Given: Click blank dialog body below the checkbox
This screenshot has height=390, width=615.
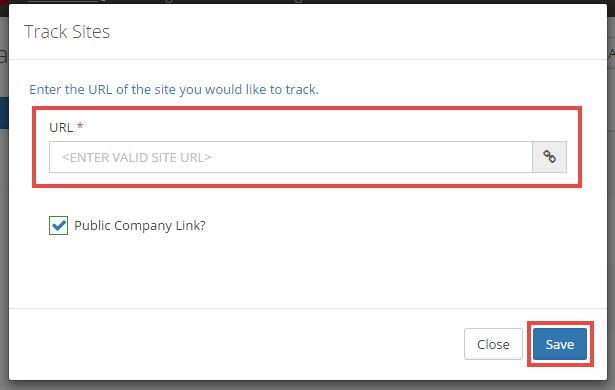Looking at the screenshot, I should (x=306, y=271).
